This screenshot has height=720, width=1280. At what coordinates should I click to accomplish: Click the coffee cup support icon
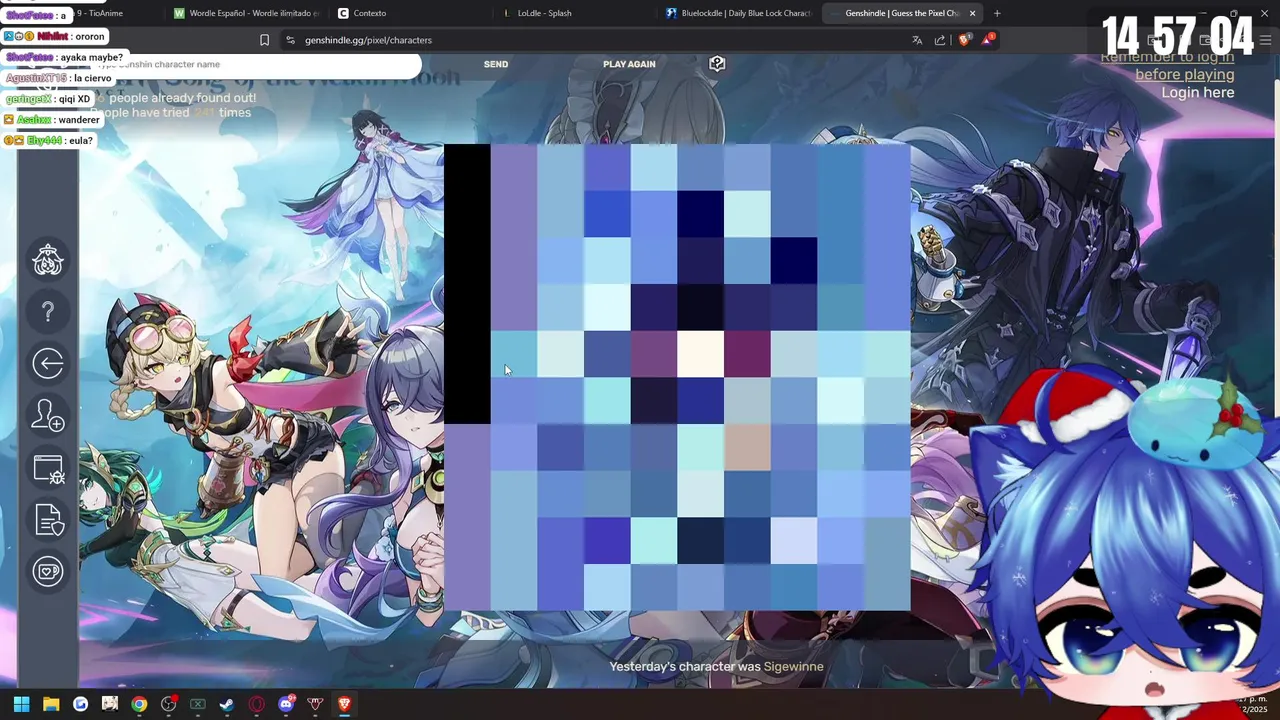pos(48,571)
